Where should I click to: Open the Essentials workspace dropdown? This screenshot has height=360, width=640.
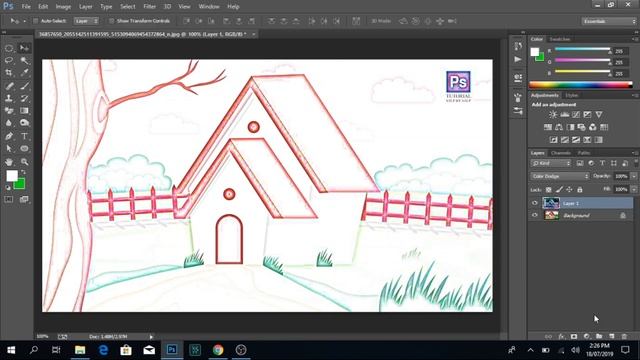pyautogui.click(x=609, y=21)
